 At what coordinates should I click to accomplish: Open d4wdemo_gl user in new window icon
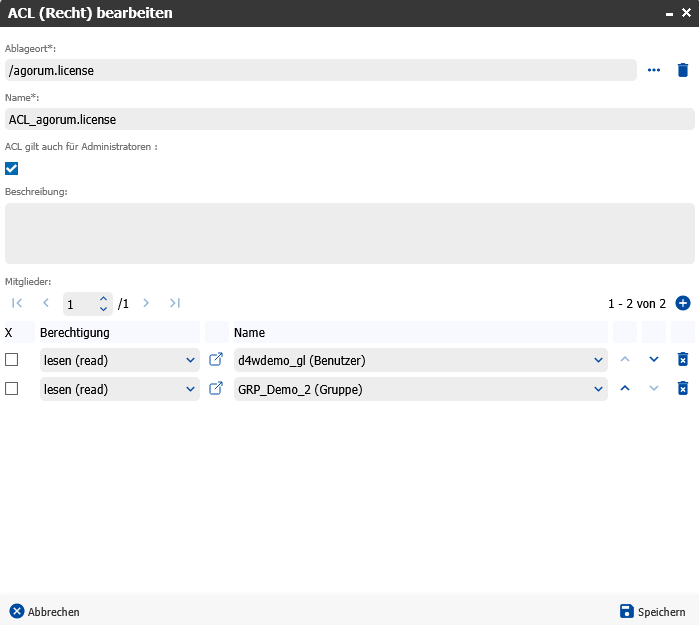pyautogui.click(x=216, y=359)
